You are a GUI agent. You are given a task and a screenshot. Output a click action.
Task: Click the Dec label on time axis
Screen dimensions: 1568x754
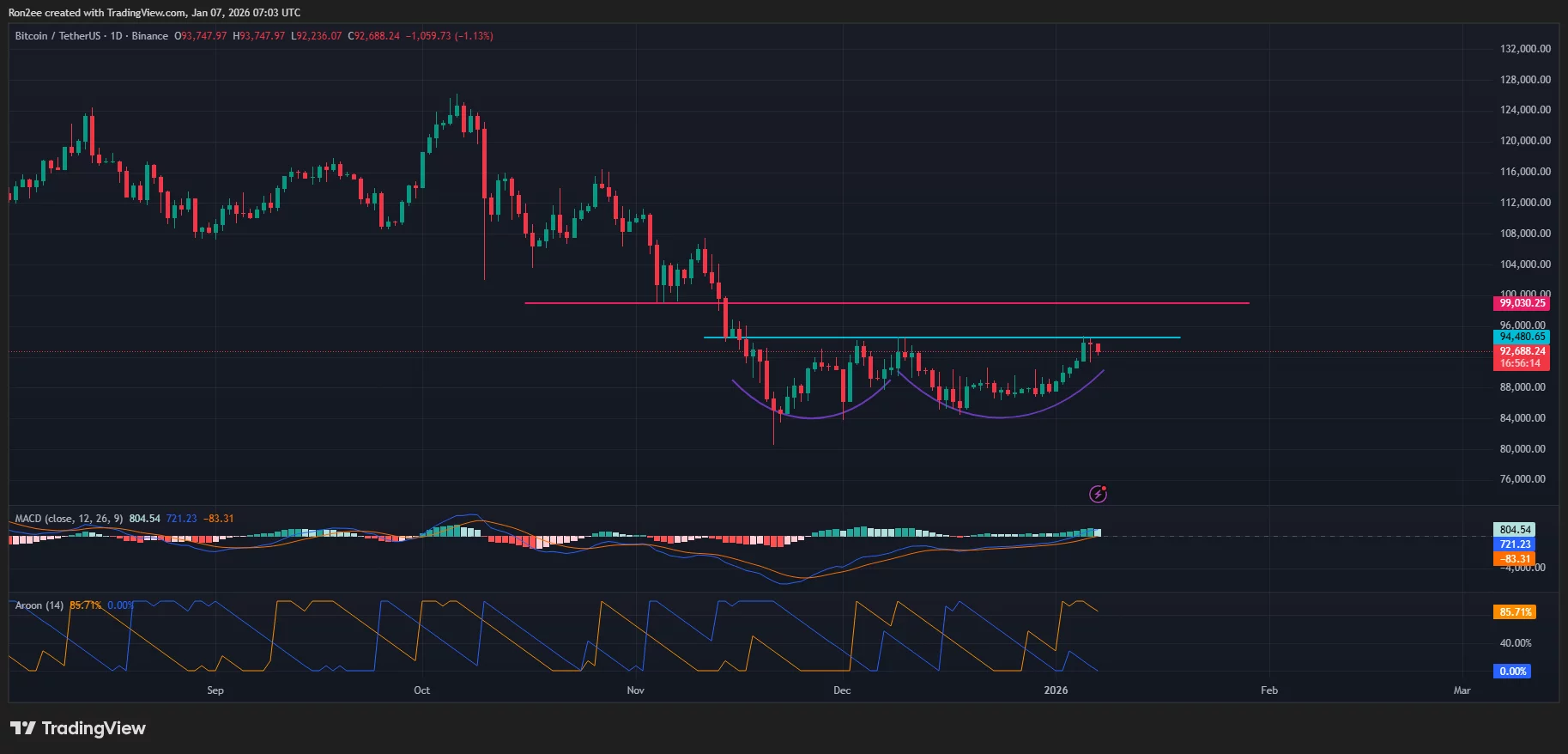pyautogui.click(x=842, y=690)
